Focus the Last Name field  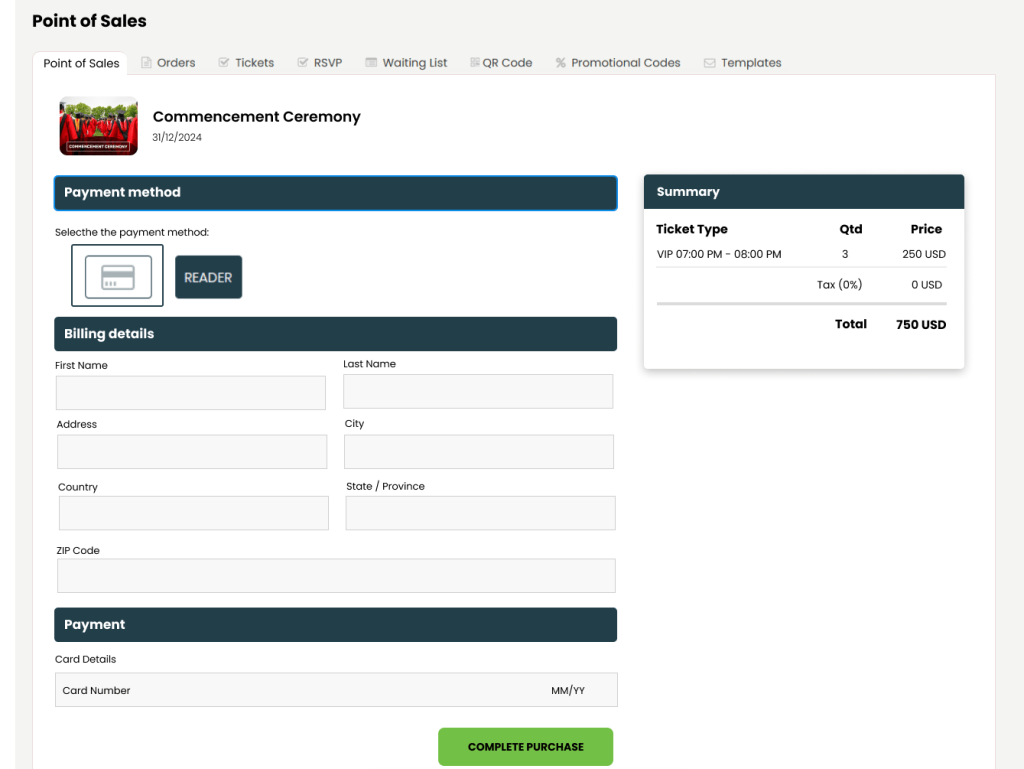(477, 391)
